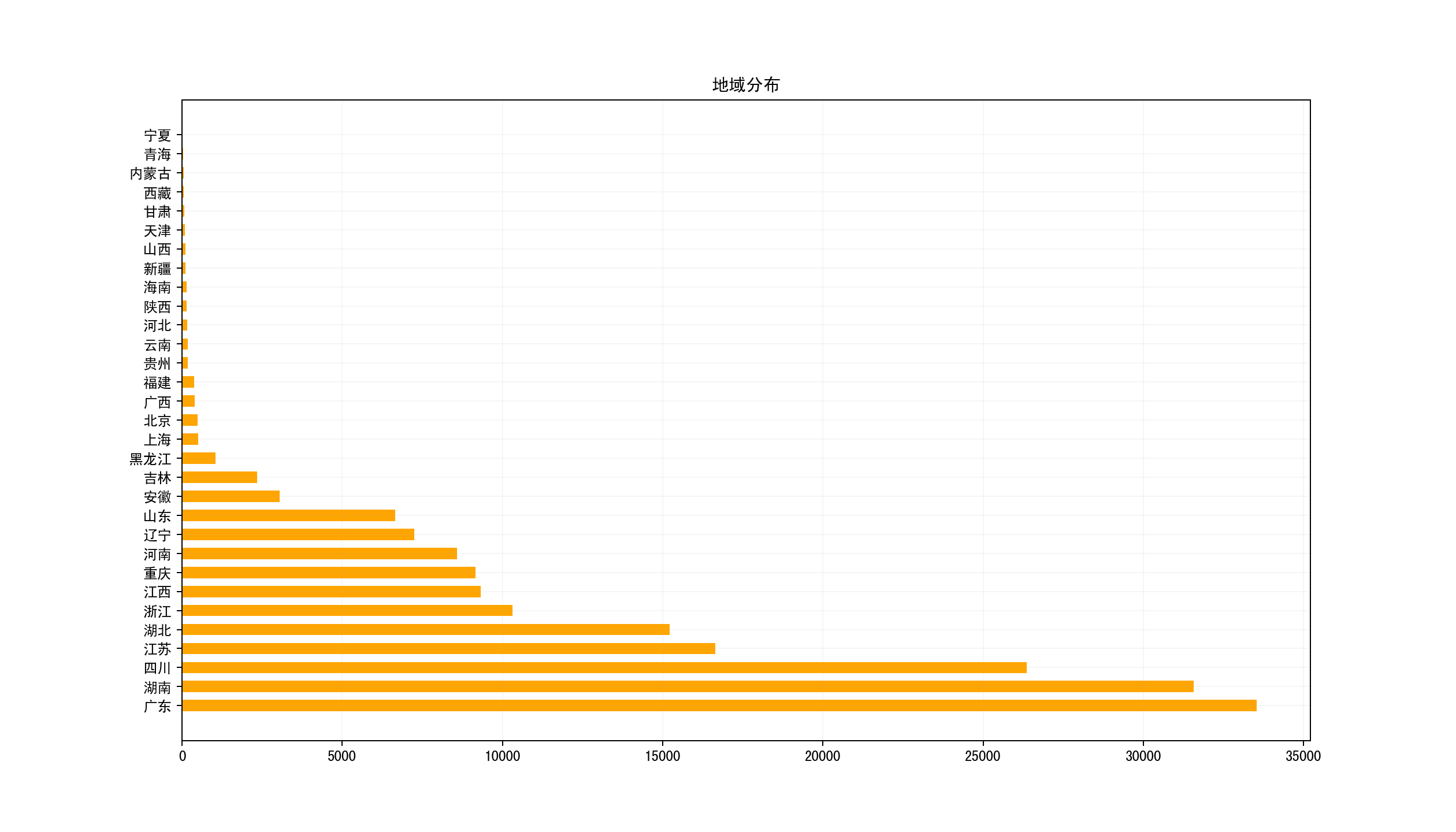
Task: Click the 湖南 orange bar
Action: 688,686
